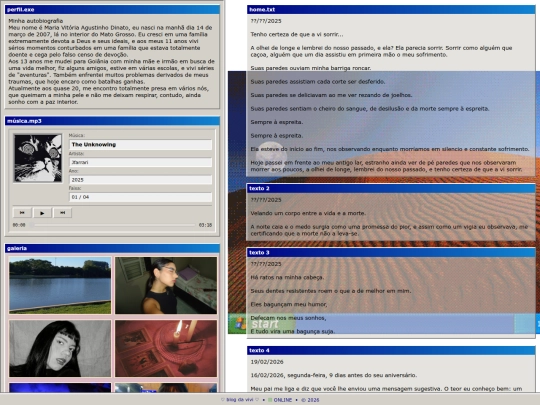Click the ??/??/2025 date in texto 3

point(266,264)
